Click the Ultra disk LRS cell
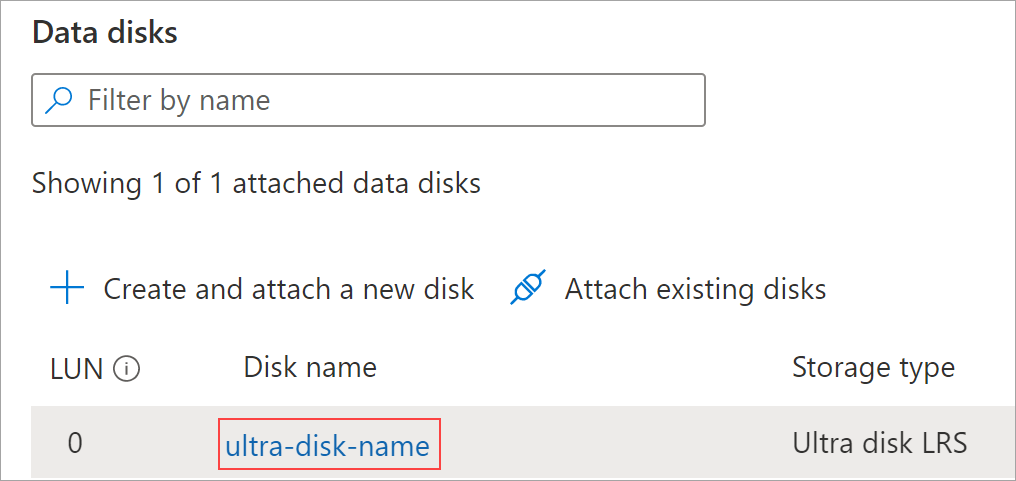The height and width of the screenshot is (481, 1016). point(879,444)
